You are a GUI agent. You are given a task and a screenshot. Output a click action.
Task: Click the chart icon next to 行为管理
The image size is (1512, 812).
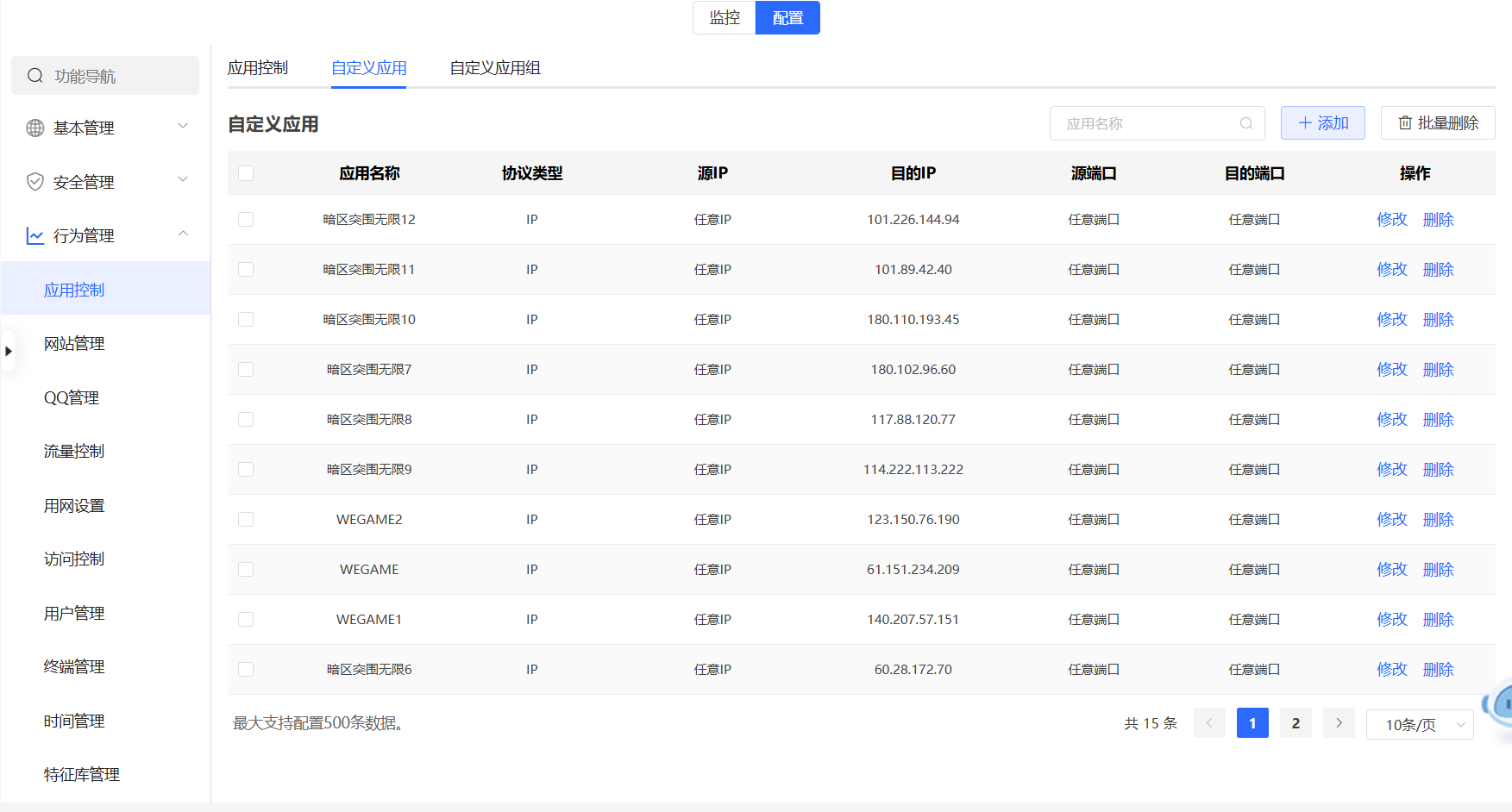click(35, 234)
